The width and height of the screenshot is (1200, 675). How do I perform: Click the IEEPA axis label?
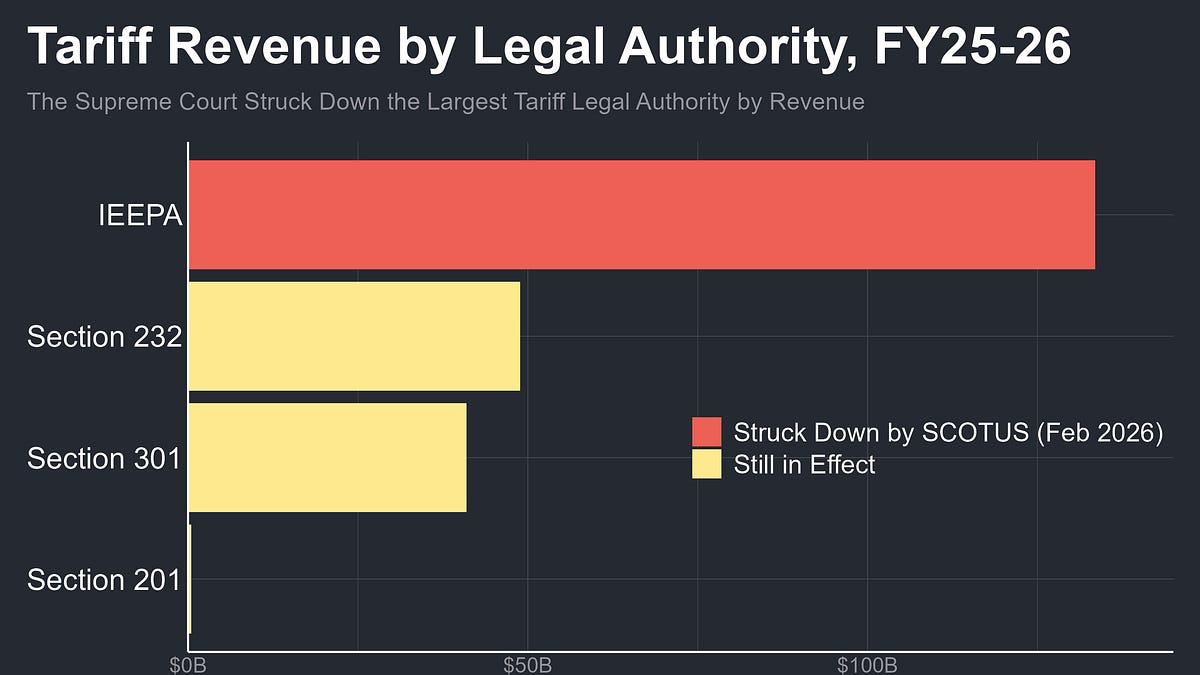pos(140,215)
